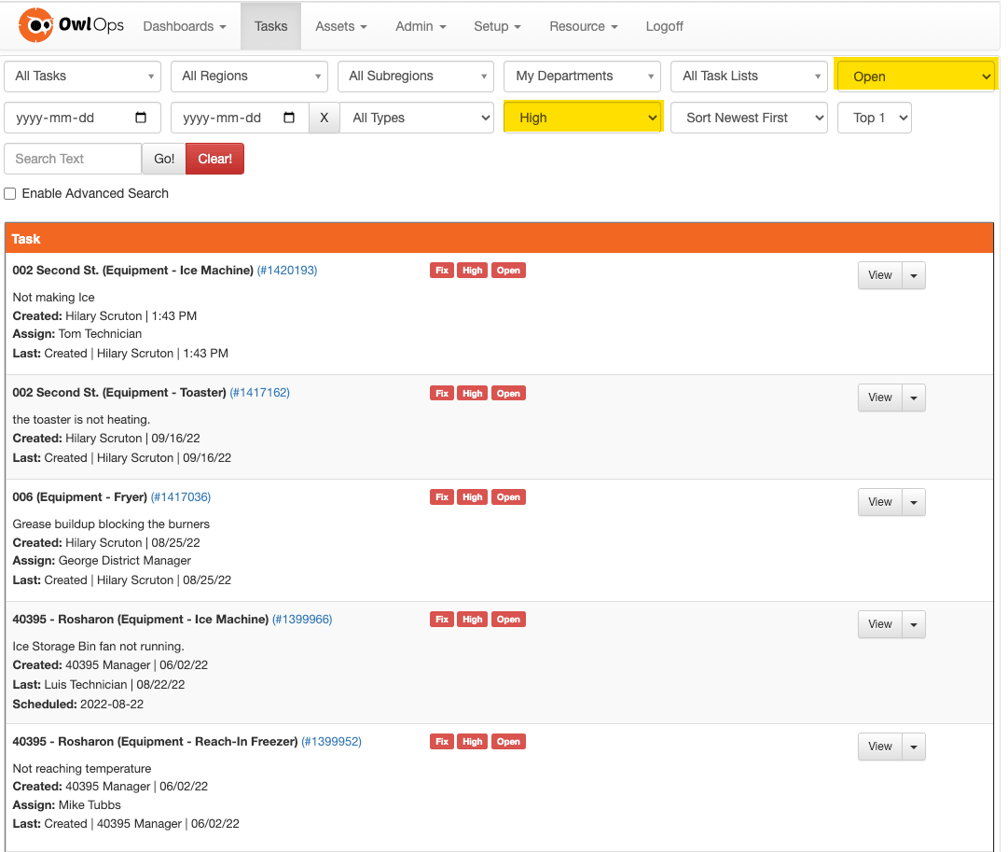Click the High badge on Toaster task
This screenshot has height=852, width=1008.
tap(472, 393)
